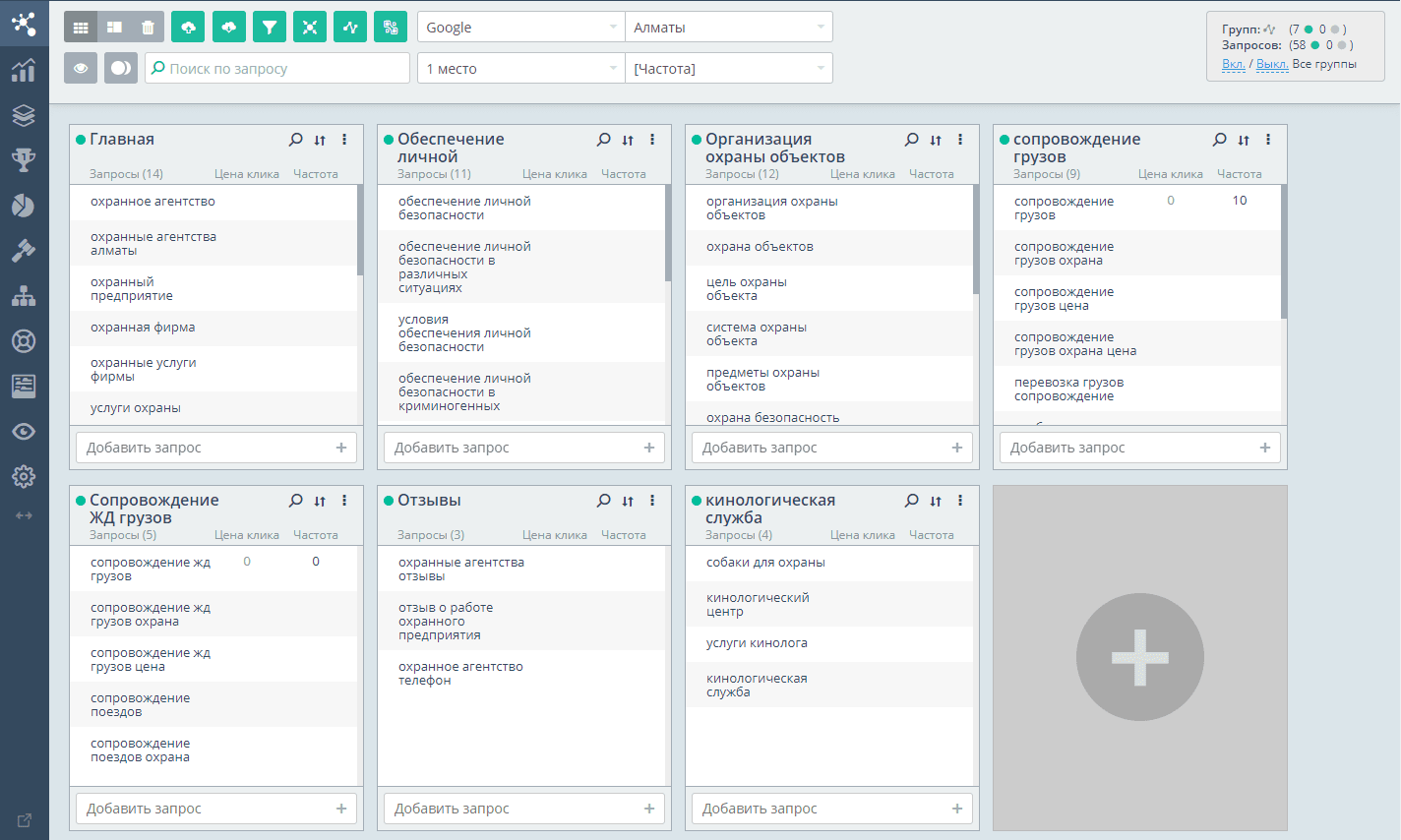Screen dimensions: 1401x840
Task: Click Добавить запрос in кинологическая служба group
Action: [x=832, y=809]
